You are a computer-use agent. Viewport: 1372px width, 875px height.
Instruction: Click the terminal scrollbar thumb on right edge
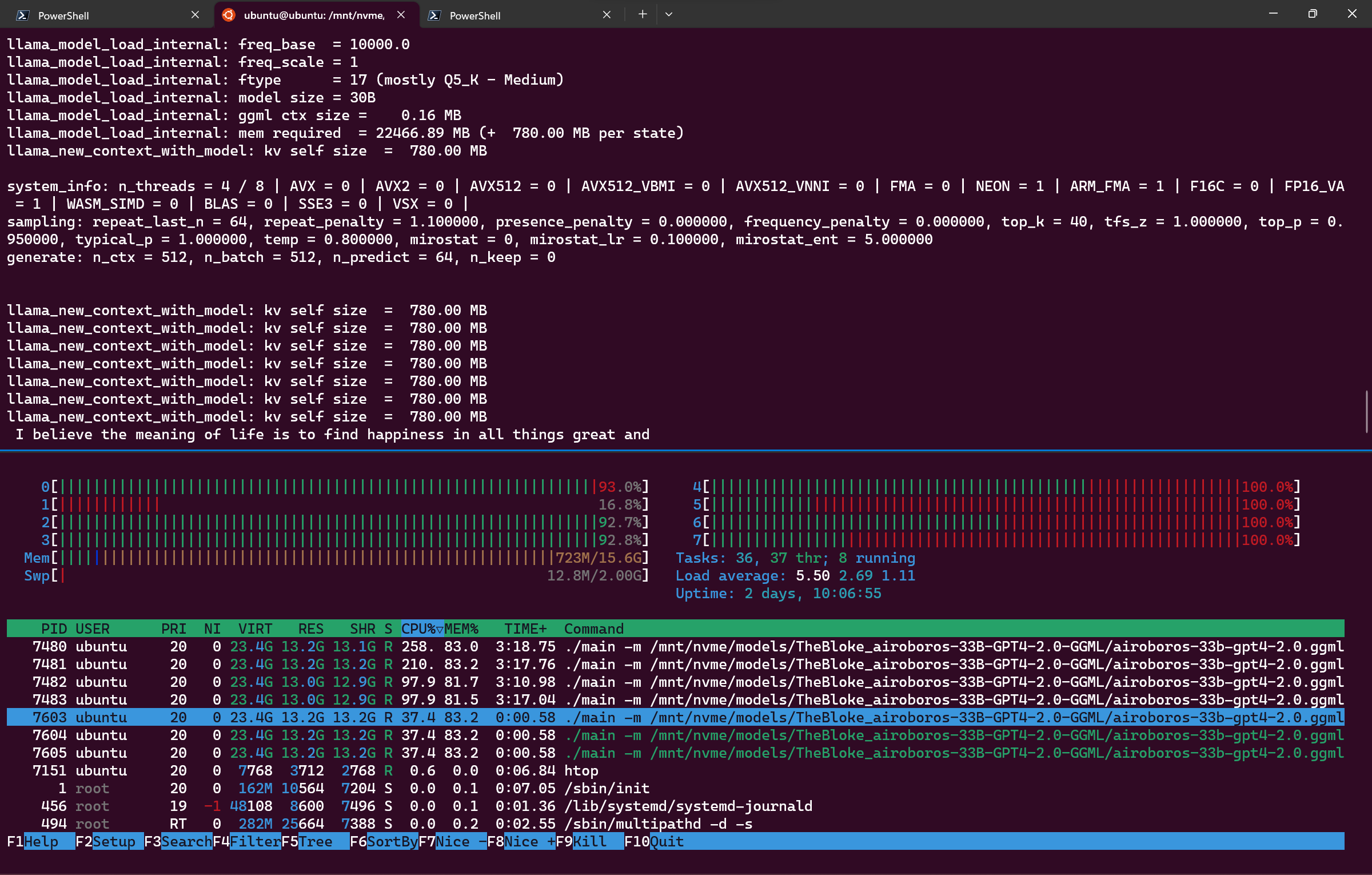[1366, 412]
